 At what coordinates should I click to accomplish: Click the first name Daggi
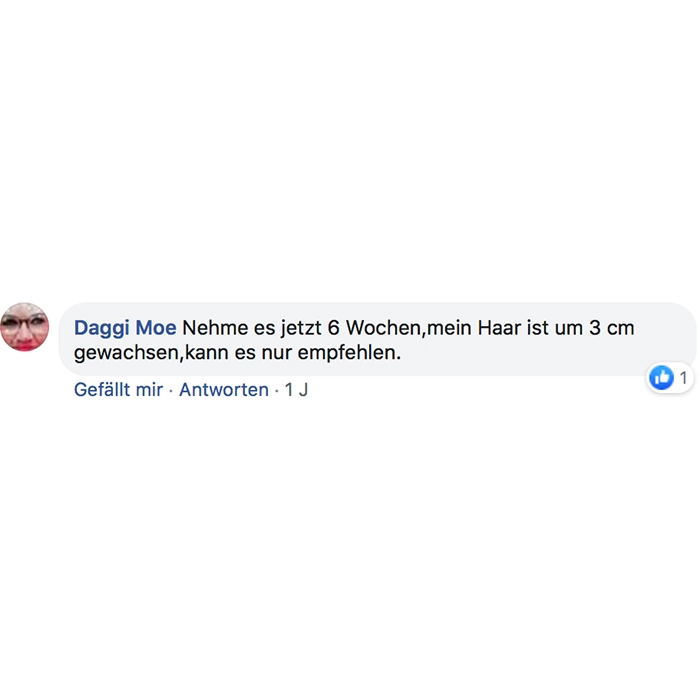(x=103, y=328)
